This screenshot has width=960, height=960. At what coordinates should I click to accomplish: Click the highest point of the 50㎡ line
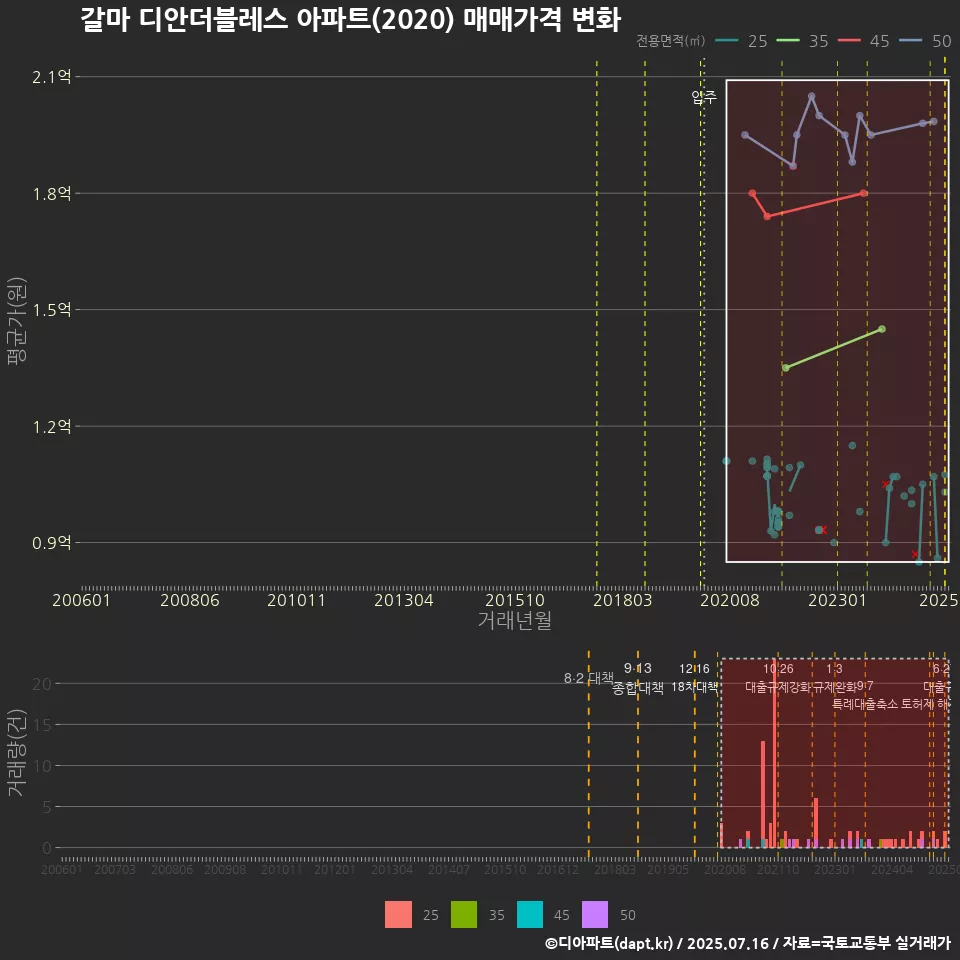coord(811,96)
